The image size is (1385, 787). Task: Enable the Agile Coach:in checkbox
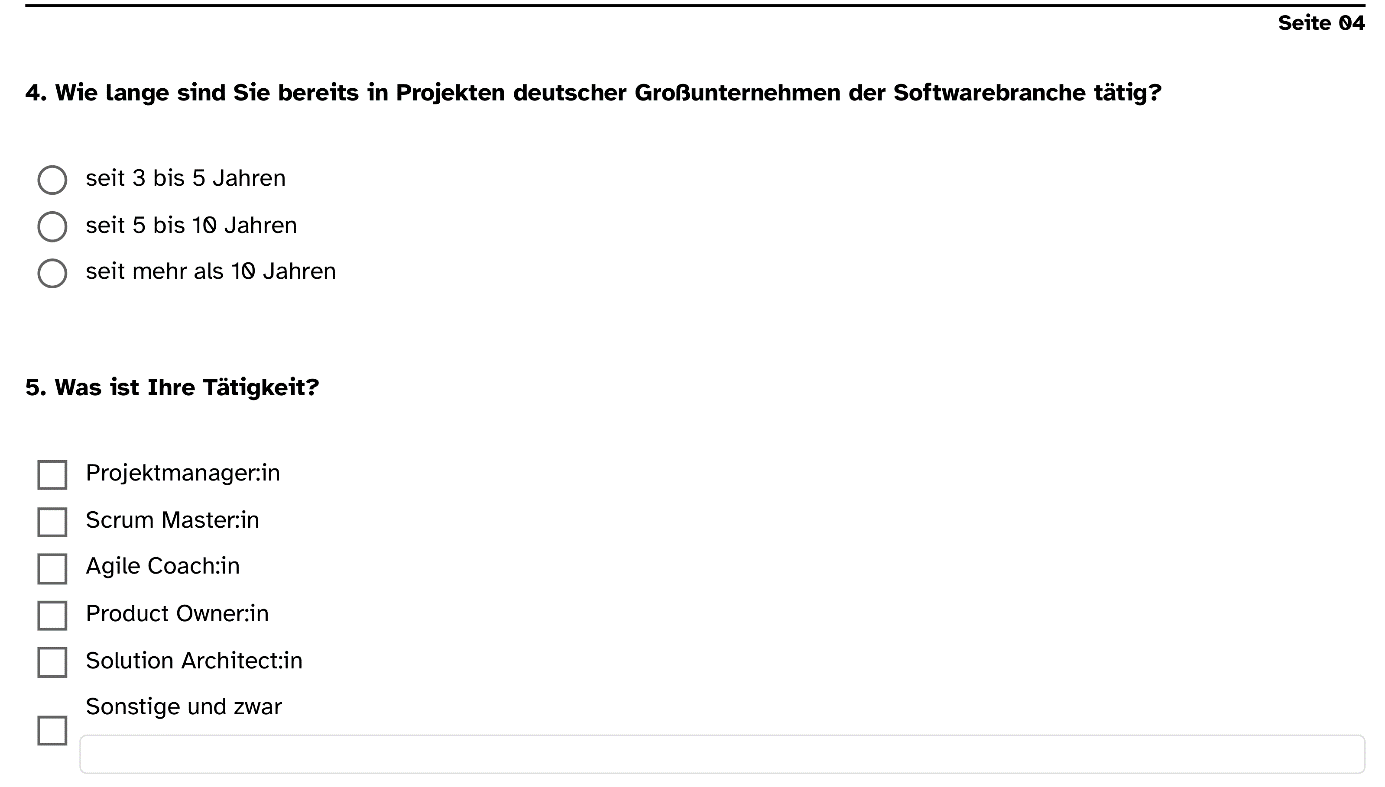pyautogui.click(x=52, y=568)
